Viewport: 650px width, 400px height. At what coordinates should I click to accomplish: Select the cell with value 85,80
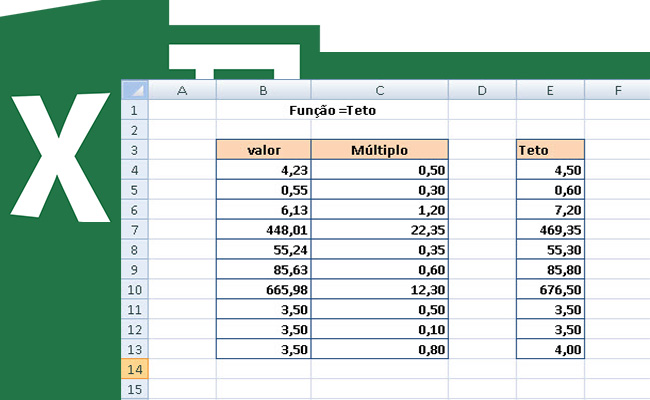[551, 269]
